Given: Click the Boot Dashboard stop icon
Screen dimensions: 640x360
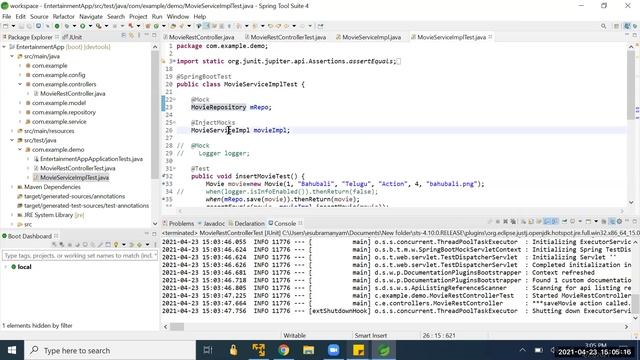Looking at the screenshot, I should point(70,244).
